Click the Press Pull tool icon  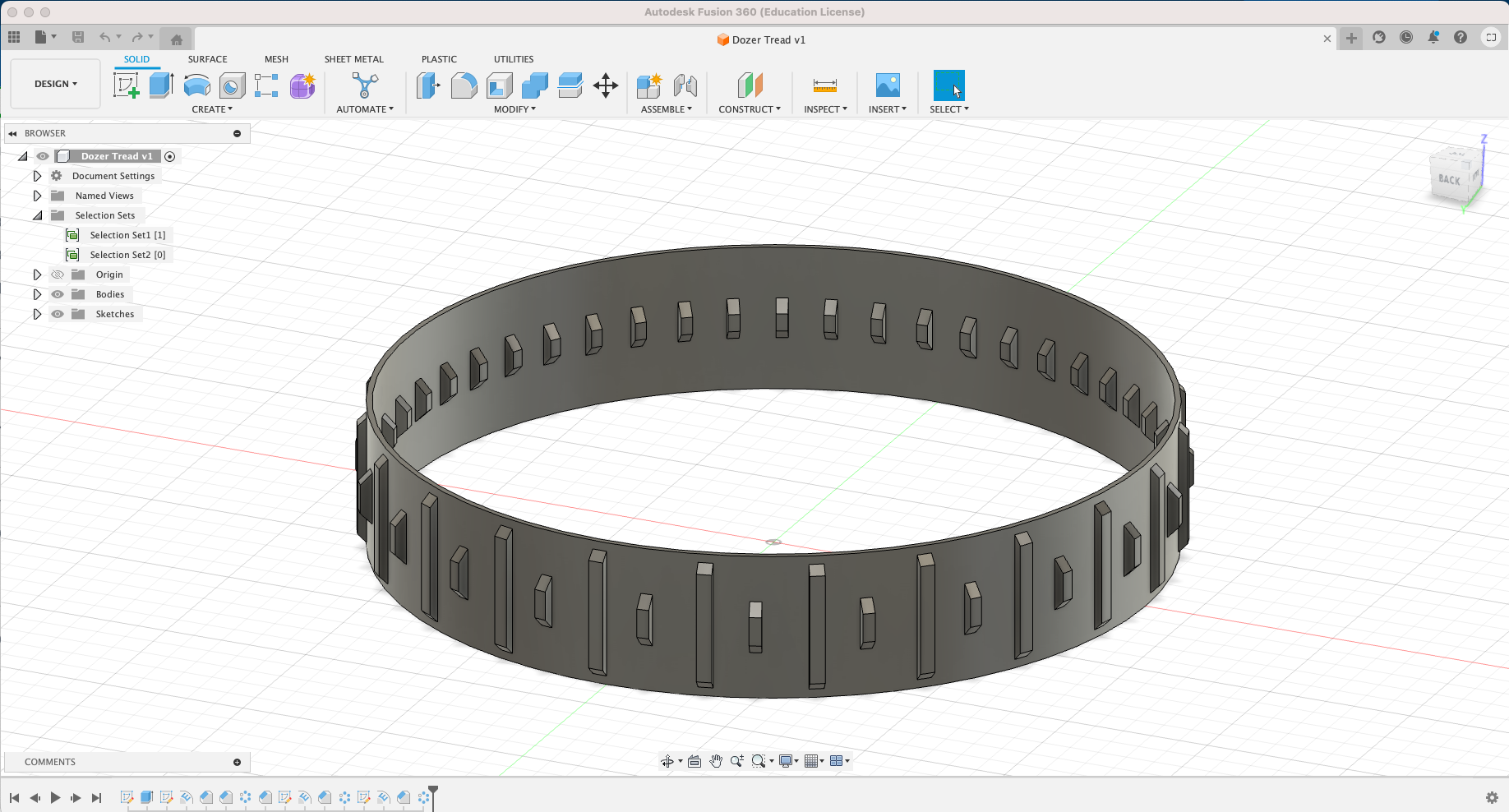pyautogui.click(x=428, y=85)
